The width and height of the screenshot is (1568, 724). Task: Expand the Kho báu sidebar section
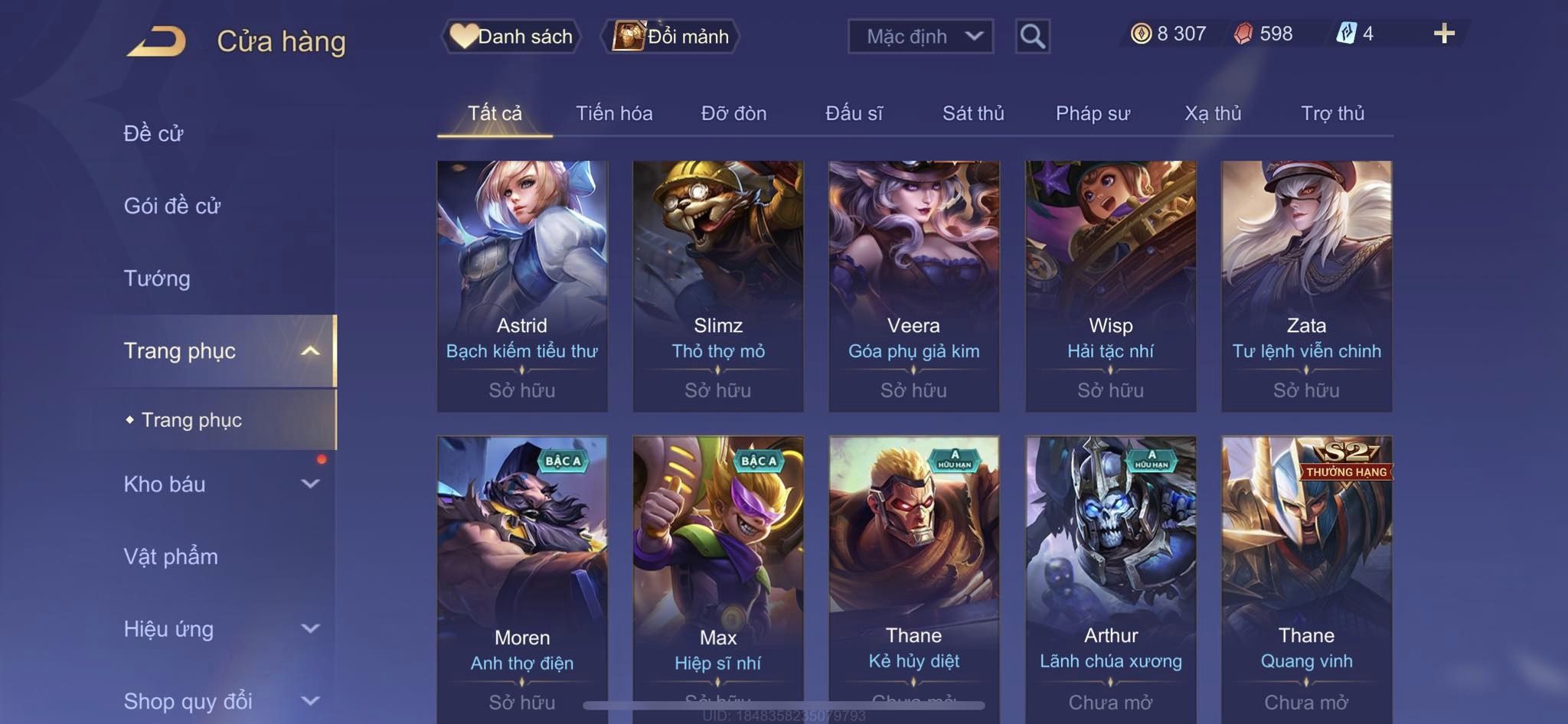coord(310,484)
